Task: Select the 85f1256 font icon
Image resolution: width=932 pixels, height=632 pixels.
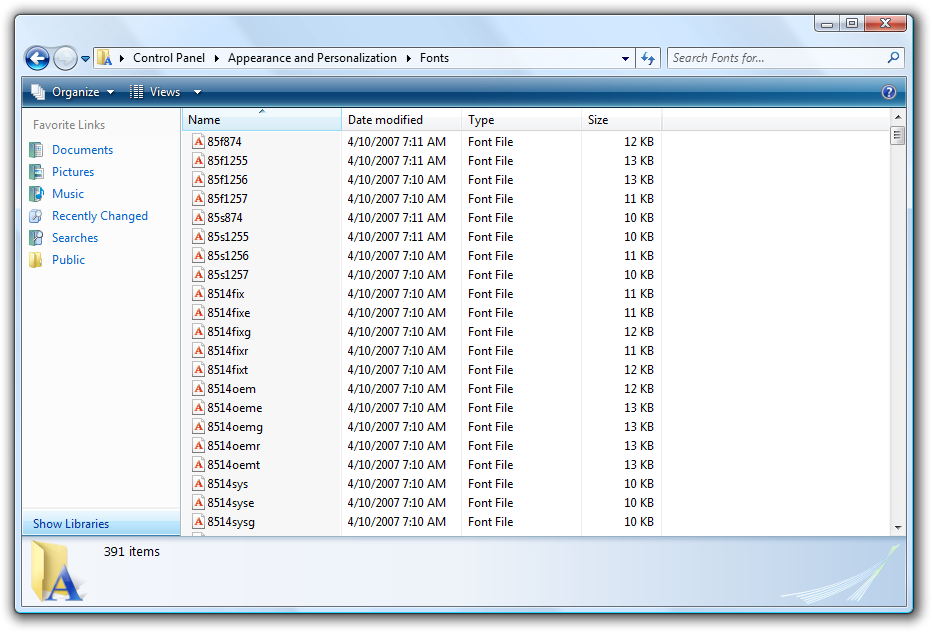Action: (x=199, y=180)
